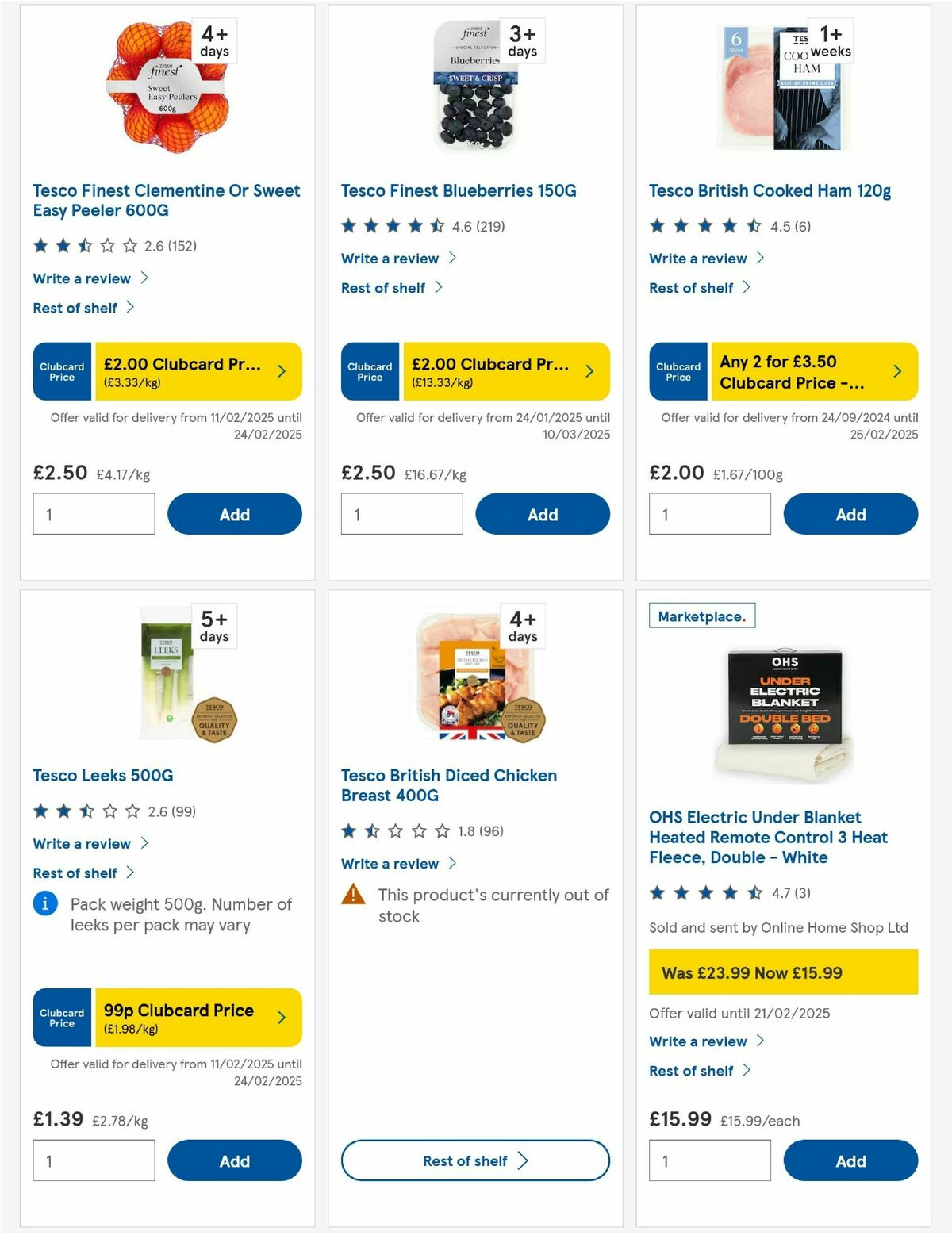Expand the ham Any 2 for £3.50 offer arrow
Screen dimensions: 952x1235
coord(898,370)
